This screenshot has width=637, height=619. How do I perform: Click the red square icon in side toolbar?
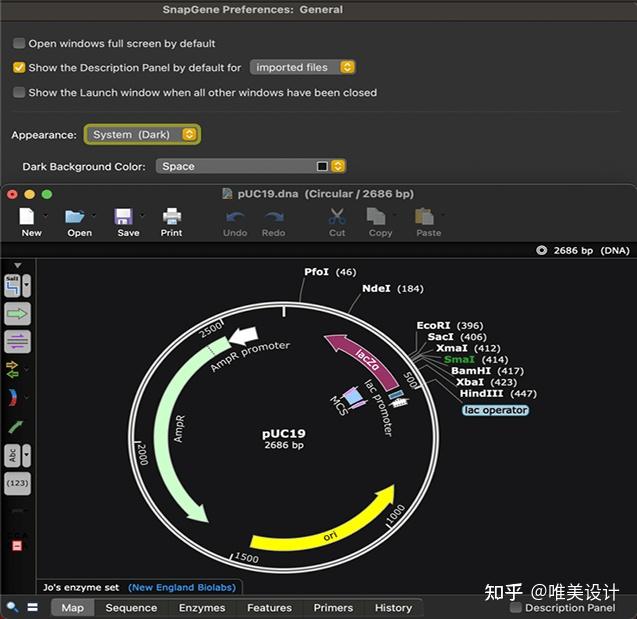(x=17, y=545)
